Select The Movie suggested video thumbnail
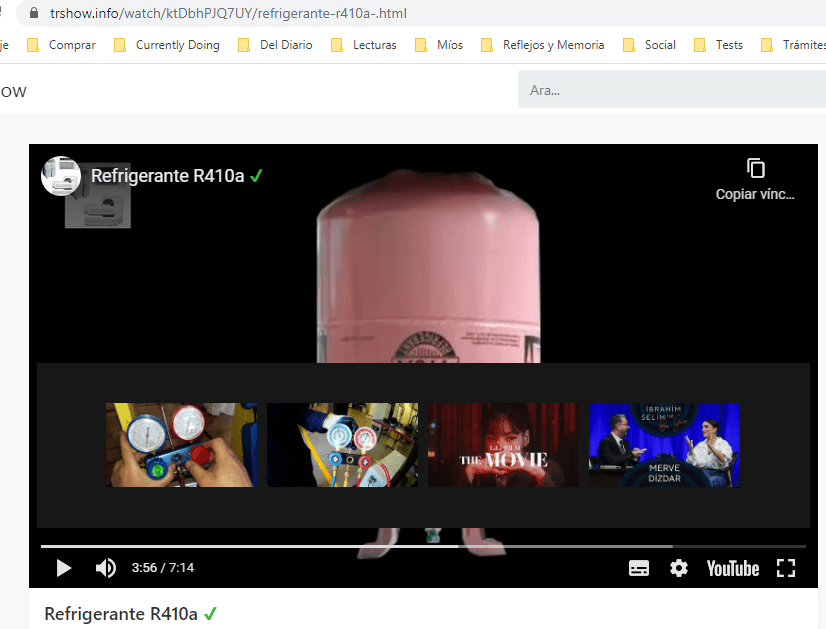826x629 pixels. click(x=503, y=445)
